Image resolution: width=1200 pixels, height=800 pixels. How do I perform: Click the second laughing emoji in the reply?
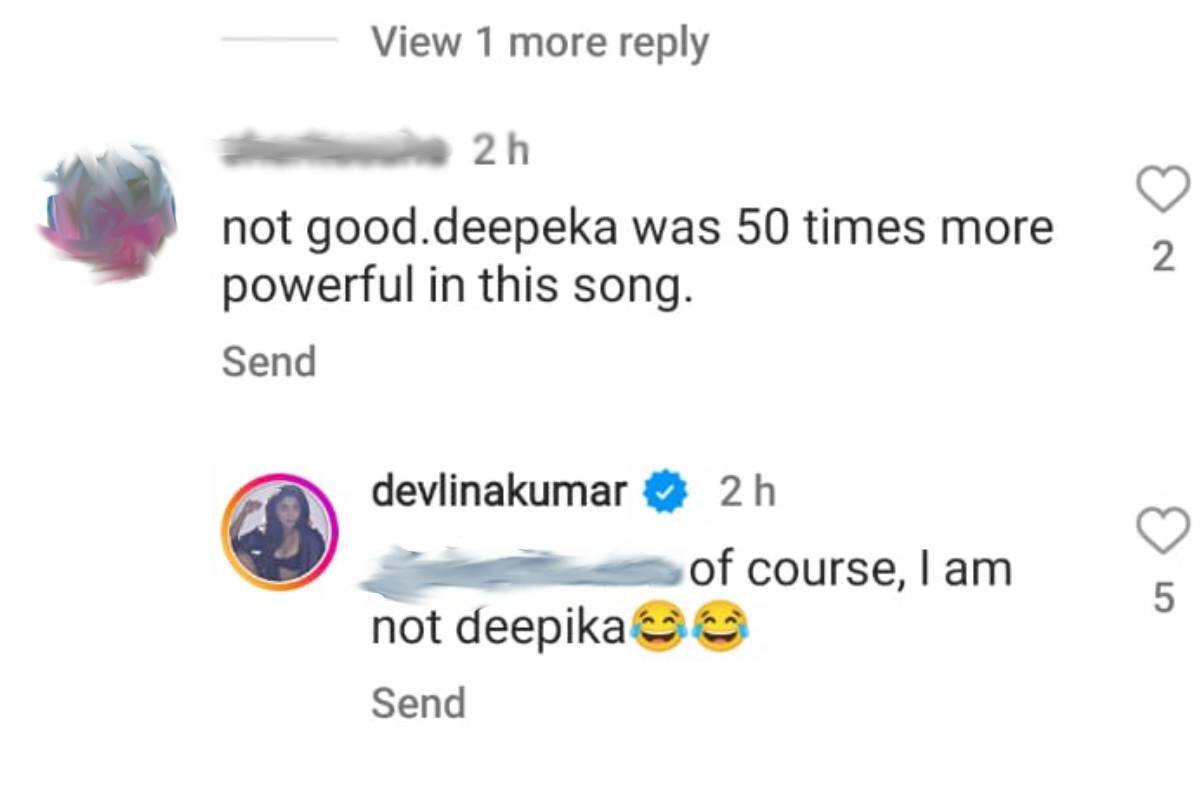719,630
